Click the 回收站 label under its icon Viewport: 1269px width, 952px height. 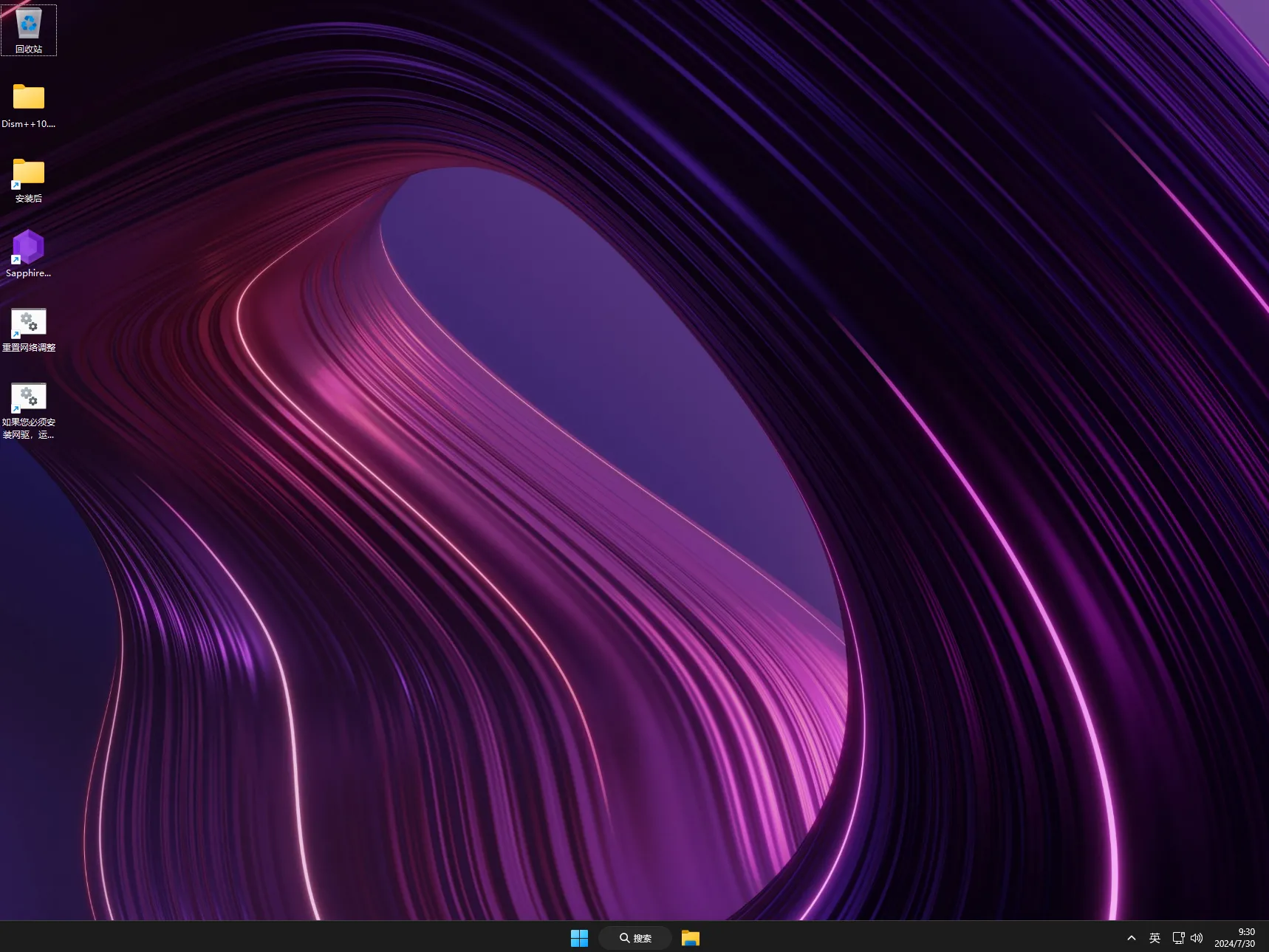pyautogui.click(x=29, y=49)
